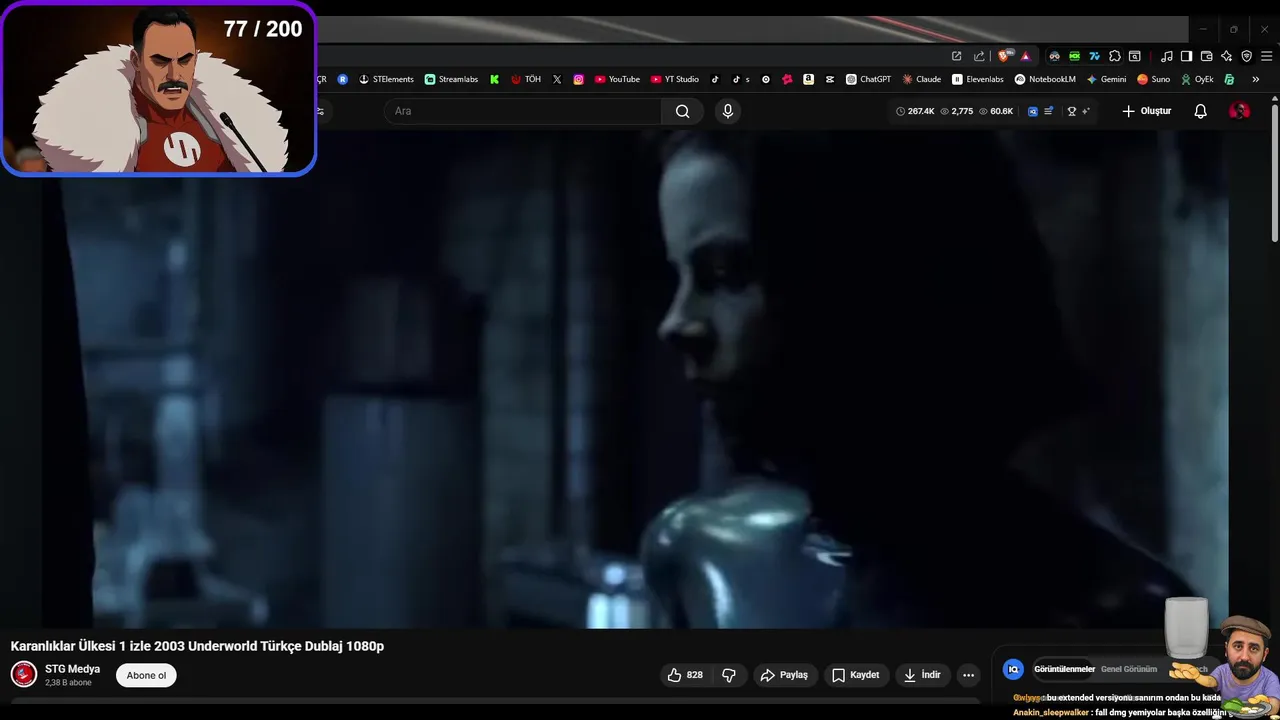The width and height of the screenshot is (1280, 720).
Task: Open the ChatGPT bookmark
Action: (868, 79)
